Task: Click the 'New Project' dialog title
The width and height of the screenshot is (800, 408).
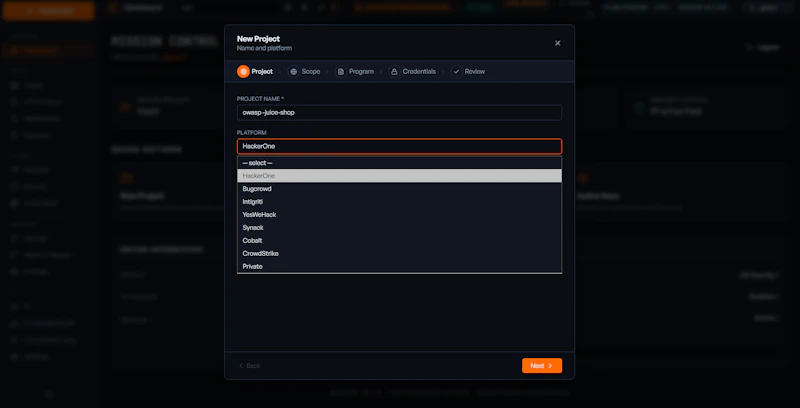Action: click(x=258, y=39)
